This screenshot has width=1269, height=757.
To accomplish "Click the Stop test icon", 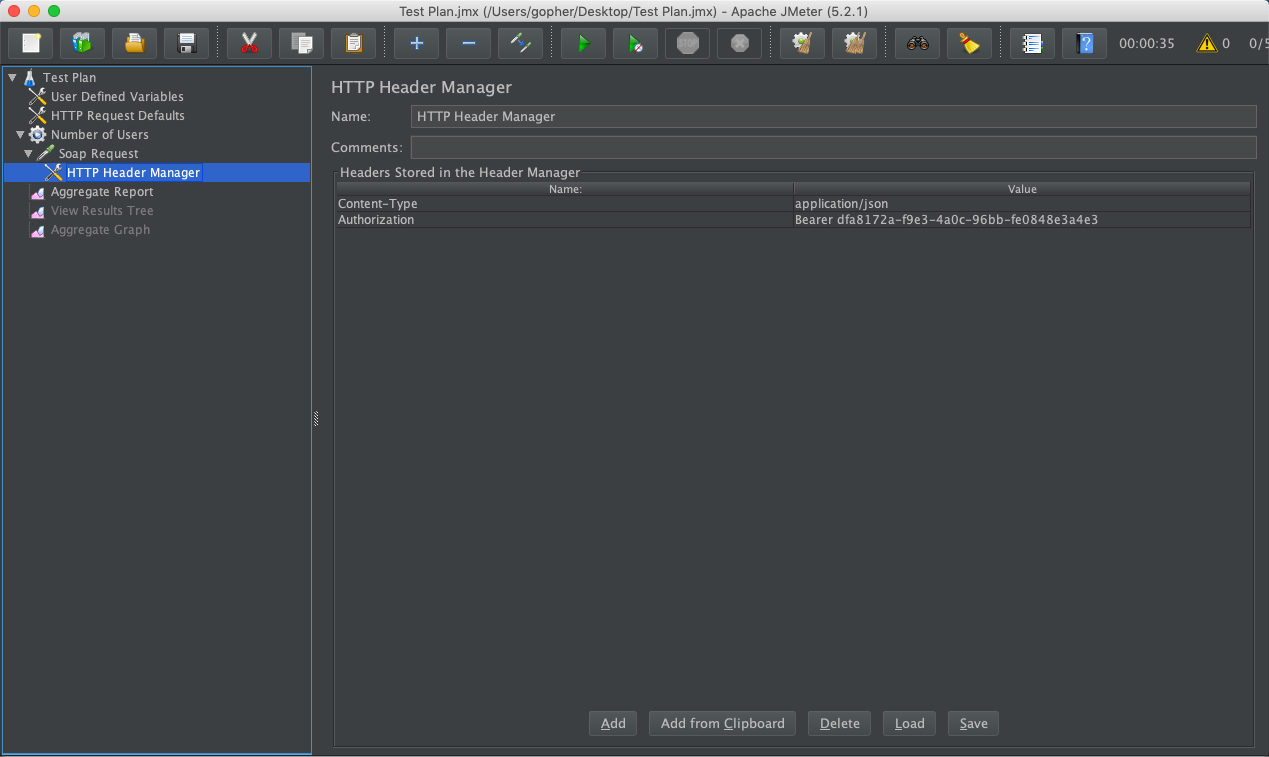I will pyautogui.click(x=688, y=43).
